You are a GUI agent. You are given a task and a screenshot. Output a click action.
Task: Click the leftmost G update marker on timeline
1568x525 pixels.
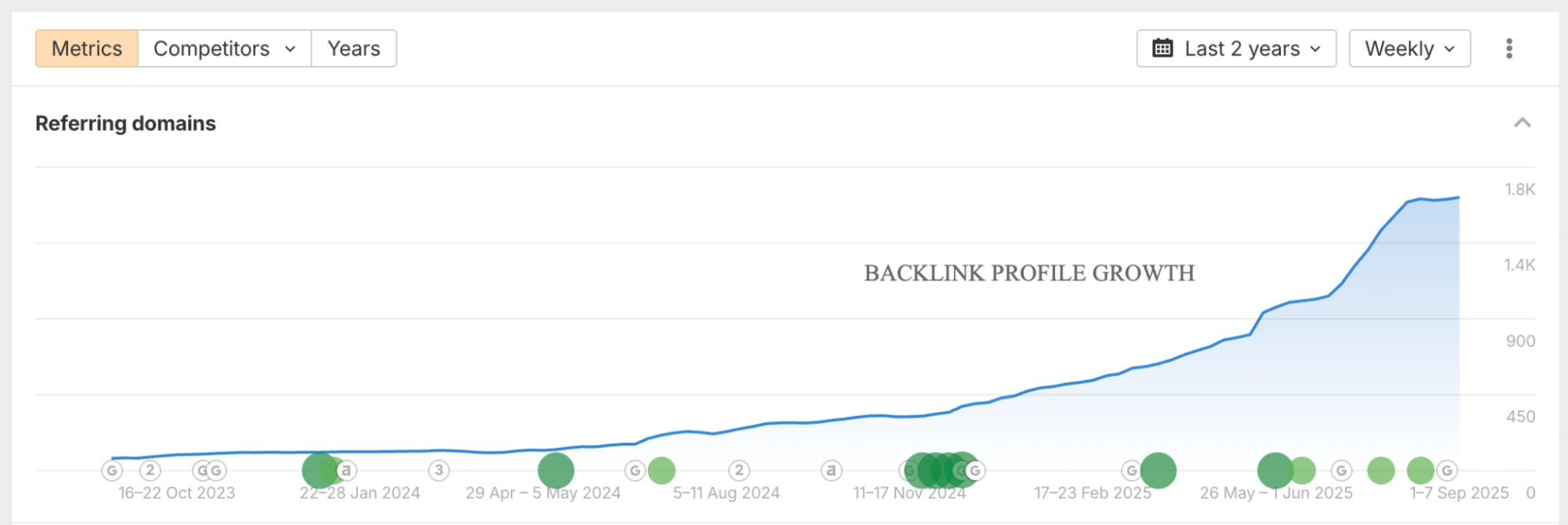112,471
